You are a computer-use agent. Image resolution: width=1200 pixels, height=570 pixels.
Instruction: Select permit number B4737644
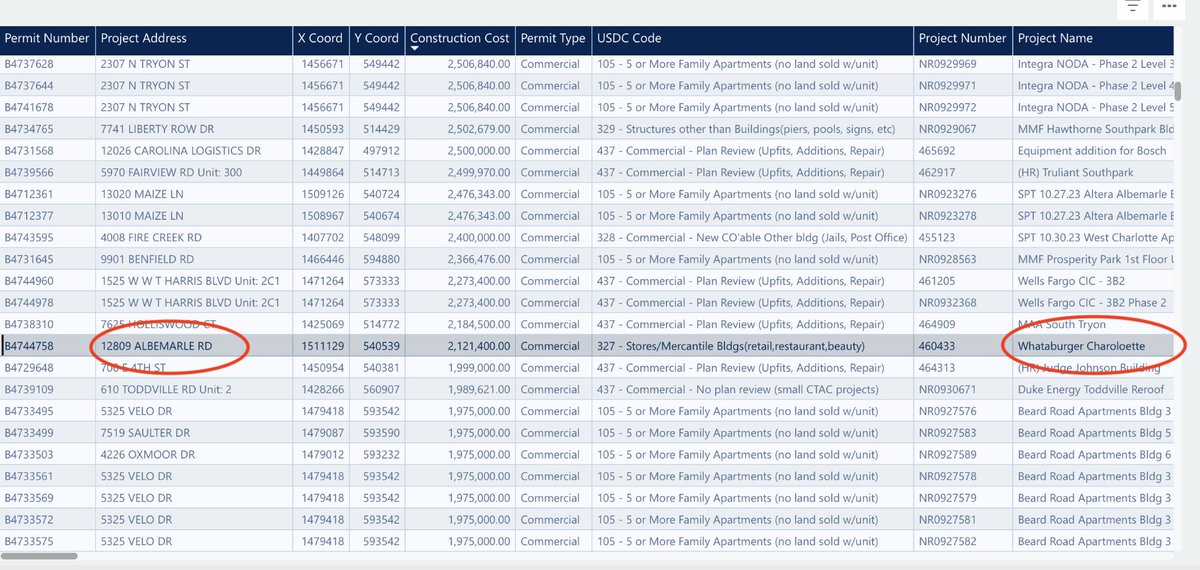pyautogui.click(x=29, y=86)
